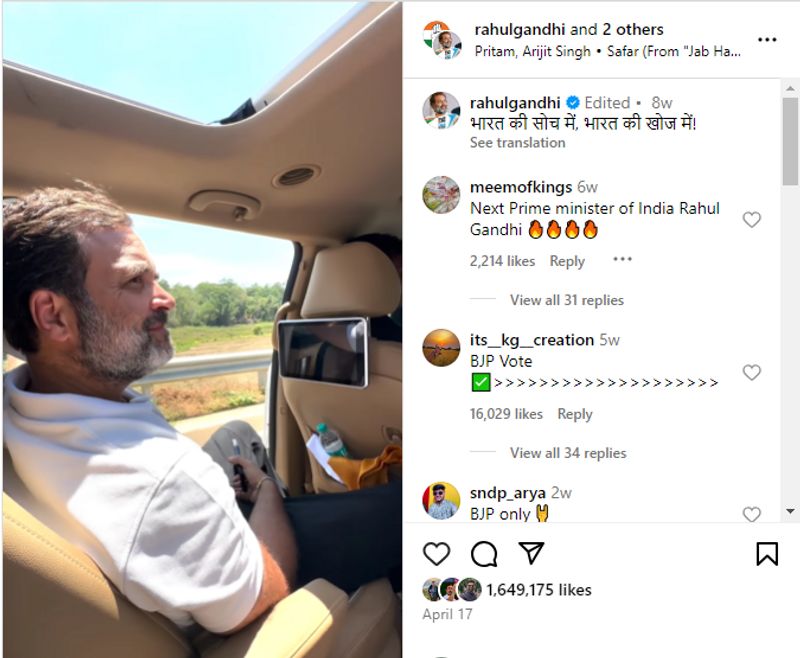Screen dimensions: 800x658
Task: View the 1,649,175 likes list
Action: (x=539, y=590)
